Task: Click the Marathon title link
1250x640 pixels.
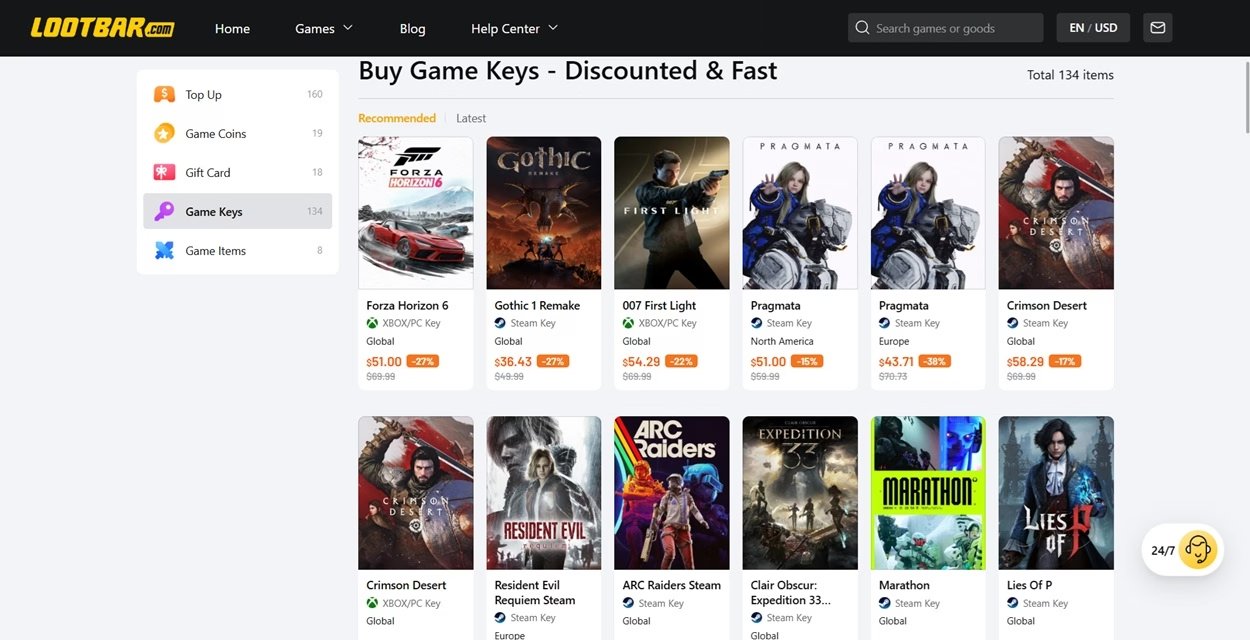Action: [x=904, y=585]
